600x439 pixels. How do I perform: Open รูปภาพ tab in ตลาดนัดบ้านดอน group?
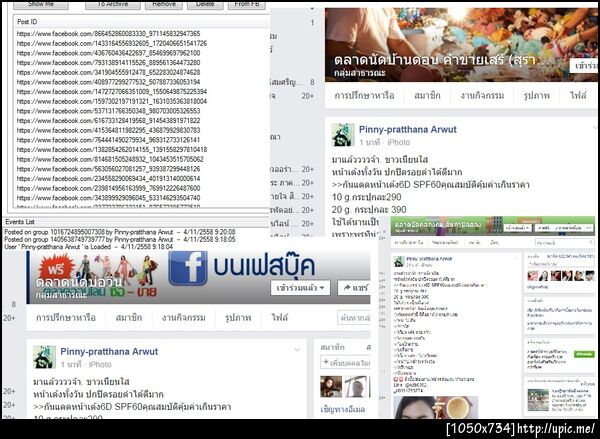536,95
